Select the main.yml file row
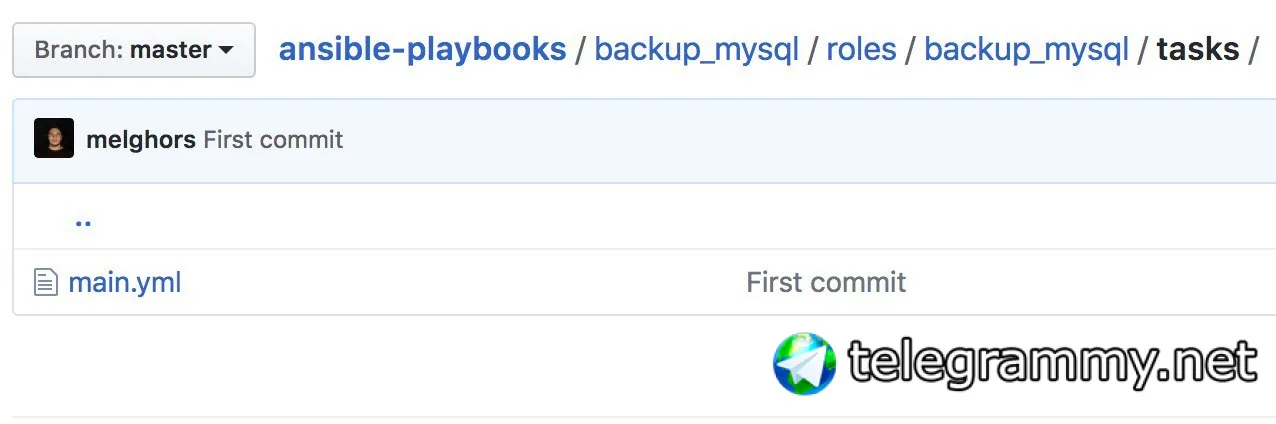This screenshot has width=1276, height=424. coord(644,282)
